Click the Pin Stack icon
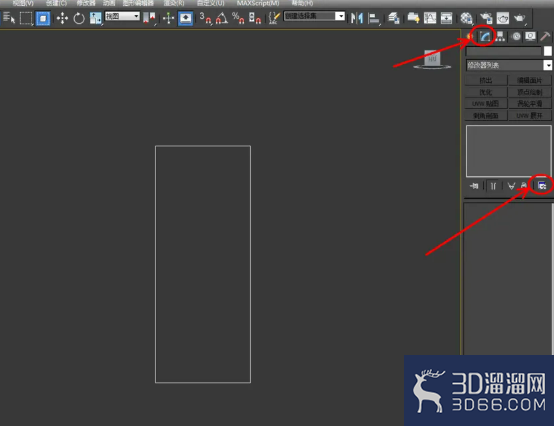The height and width of the screenshot is (426, 554). click(475, 186)
